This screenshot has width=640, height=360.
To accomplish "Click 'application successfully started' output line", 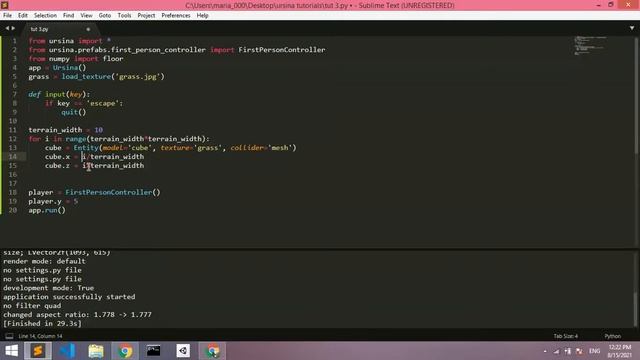I will [x=69, y=297].
